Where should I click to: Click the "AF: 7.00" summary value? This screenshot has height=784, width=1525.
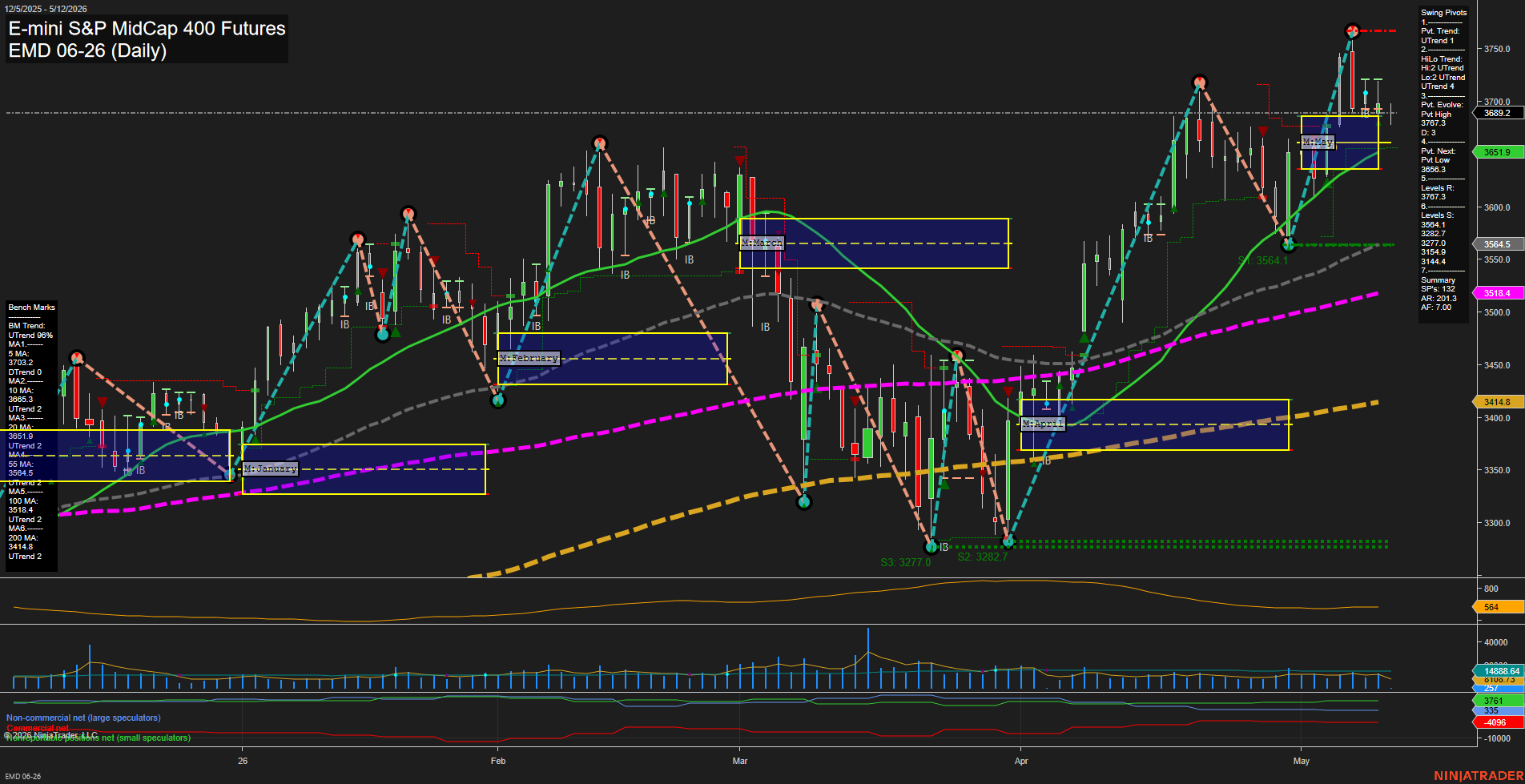coord(1436,308)
